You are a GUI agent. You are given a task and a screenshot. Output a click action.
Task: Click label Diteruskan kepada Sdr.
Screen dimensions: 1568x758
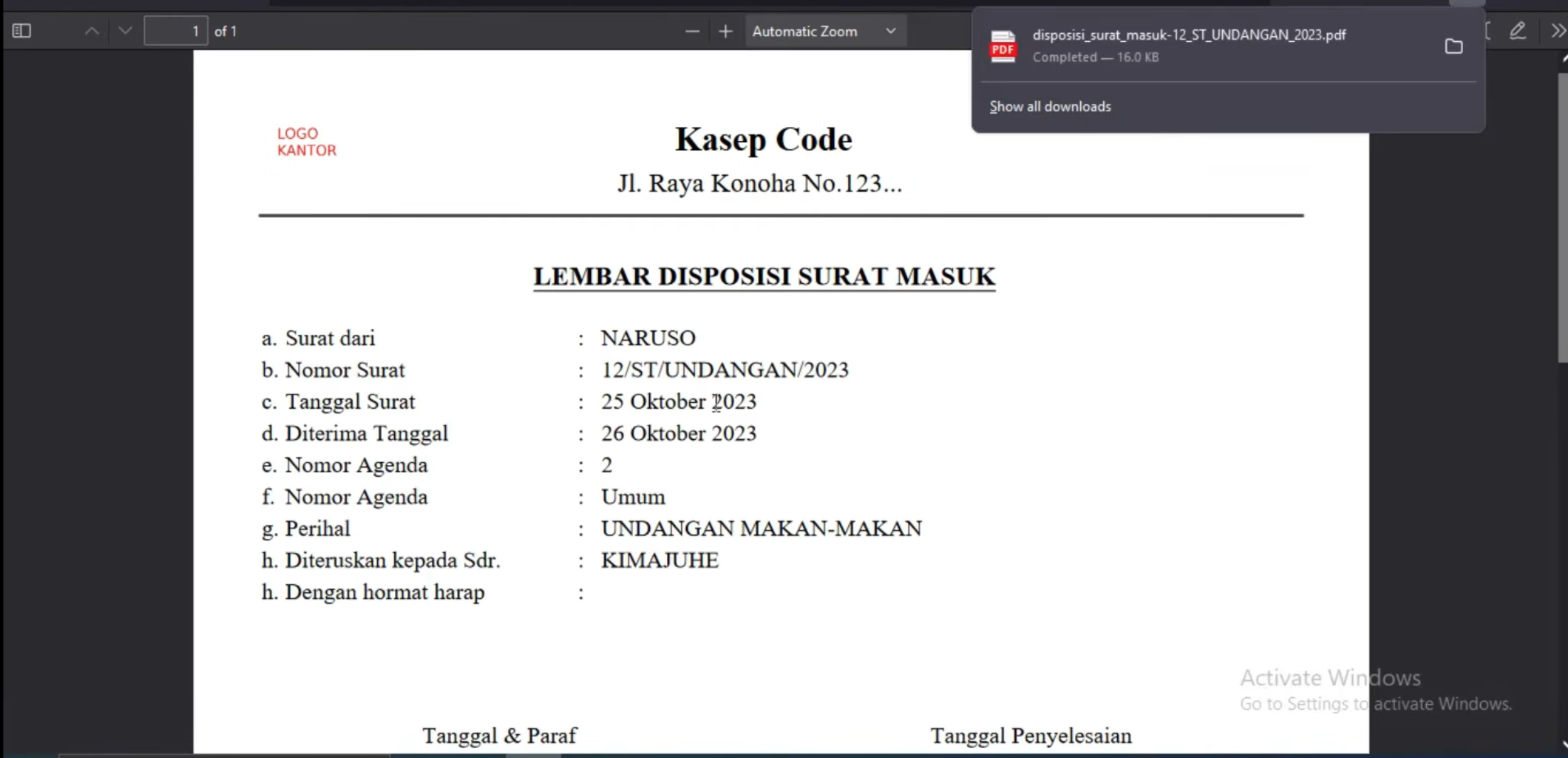[393, 561]
